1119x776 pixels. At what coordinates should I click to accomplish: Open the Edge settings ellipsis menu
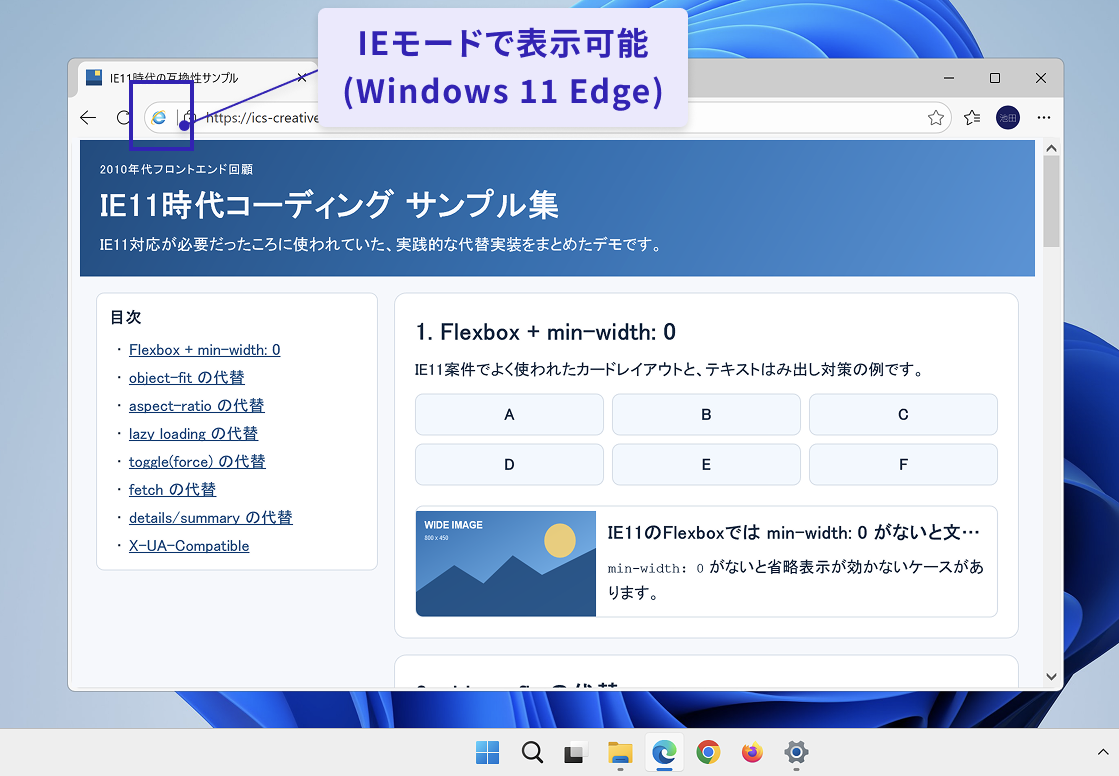coord(1043,118)
